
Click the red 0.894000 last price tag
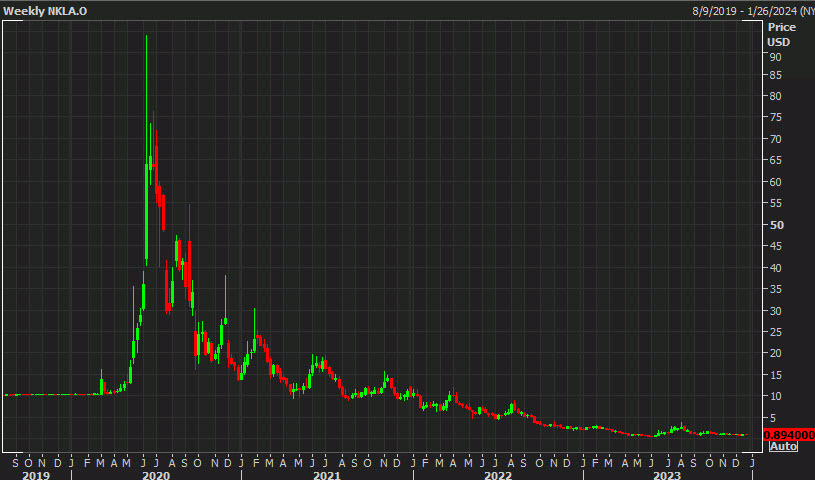pos(787,435)
